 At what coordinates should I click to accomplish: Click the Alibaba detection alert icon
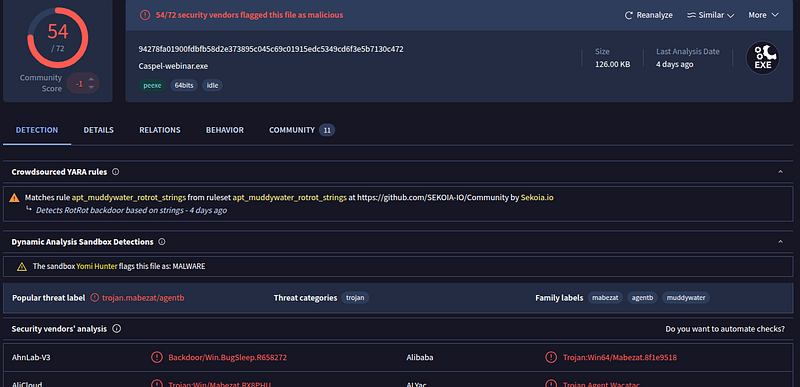click(x=551, y=357)
